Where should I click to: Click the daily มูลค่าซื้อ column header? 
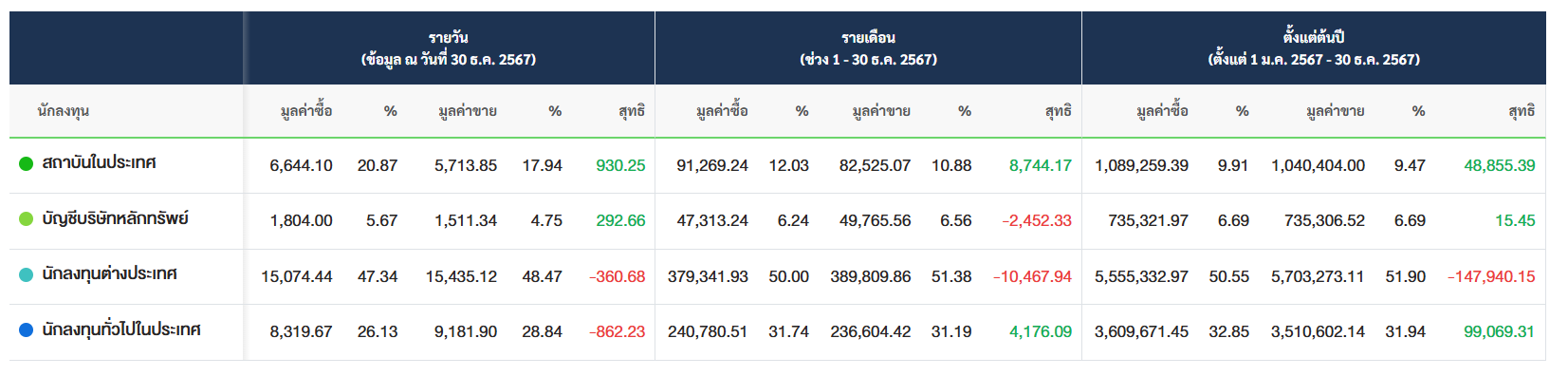pyautogui.click(x=306, y=111)
